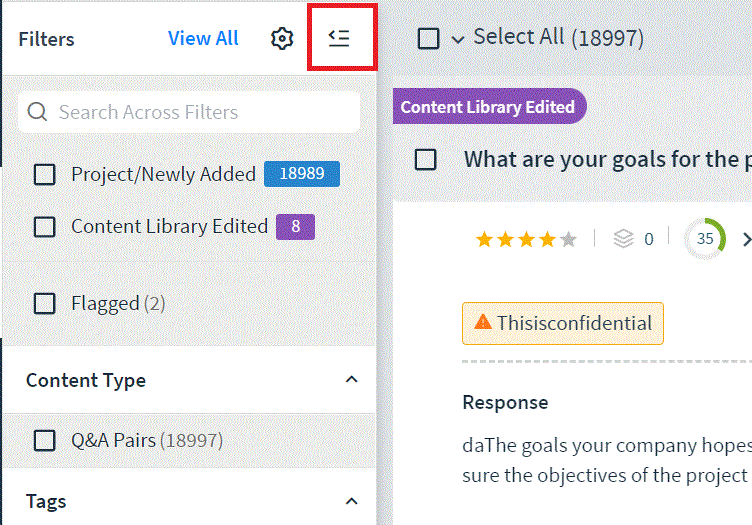
Task: Click the arrow next to score circle
Action: (x=746, y=239)
